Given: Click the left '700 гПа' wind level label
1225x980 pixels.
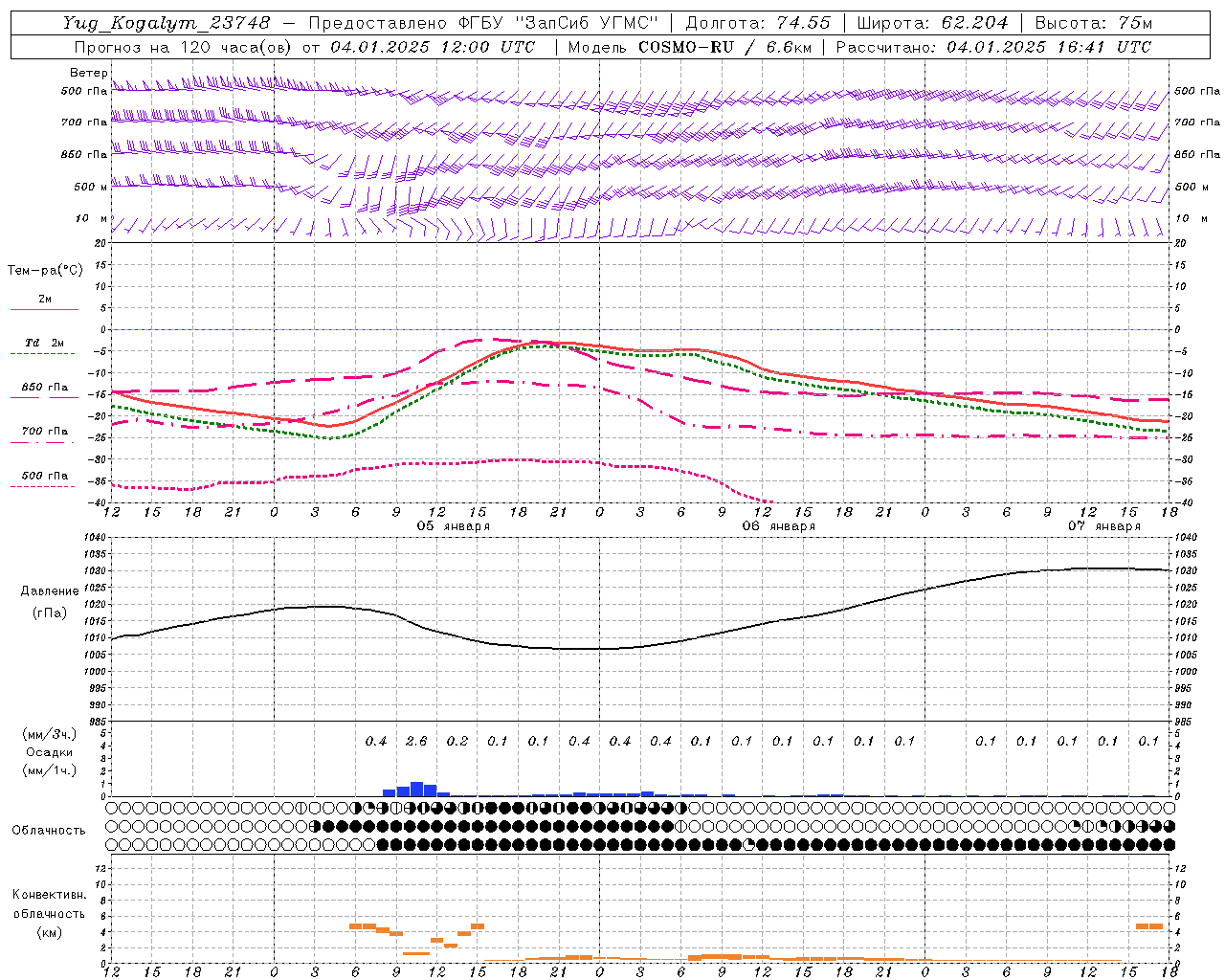Looking at the screenshot, I should pyautogui.click(x=84, y=122).
